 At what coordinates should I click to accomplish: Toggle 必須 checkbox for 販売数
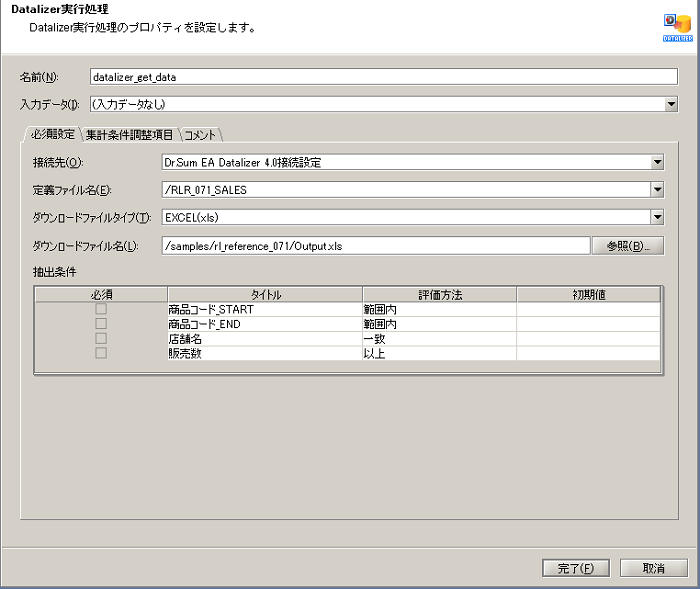click(x=100, y=353)
